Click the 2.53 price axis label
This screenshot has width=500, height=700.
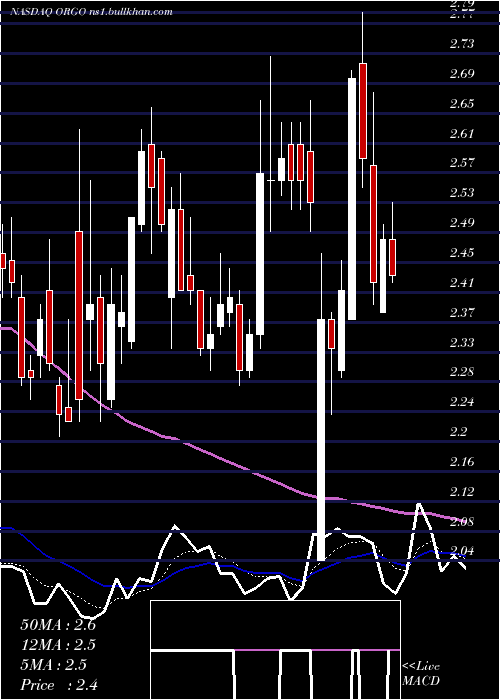[x=462, y=192]
